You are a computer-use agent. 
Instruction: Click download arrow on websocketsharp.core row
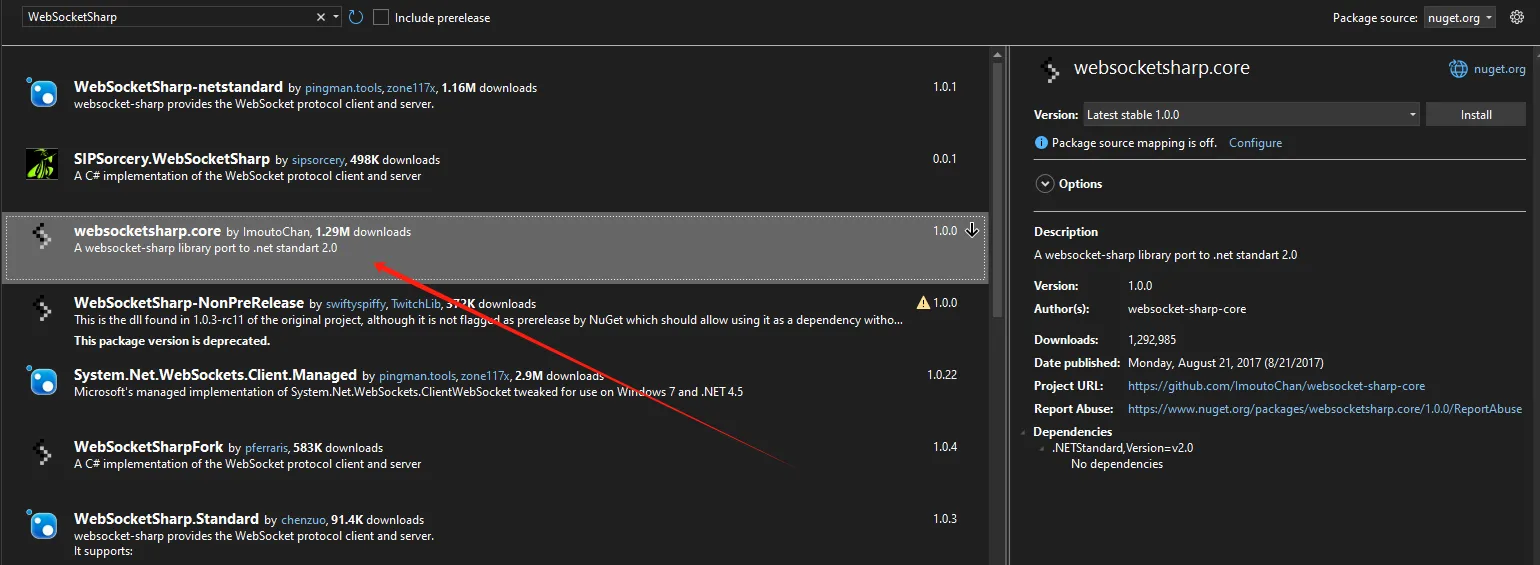point(971,231)
